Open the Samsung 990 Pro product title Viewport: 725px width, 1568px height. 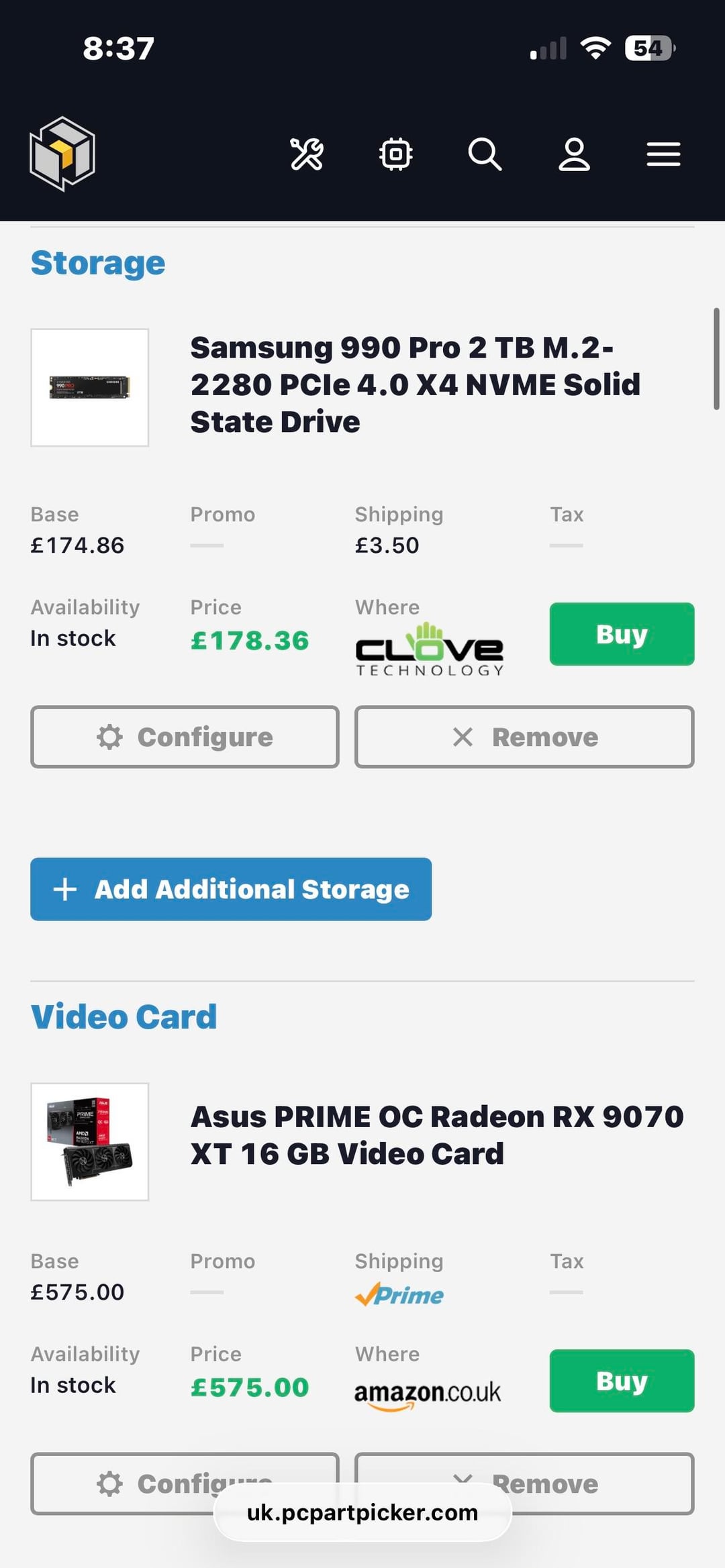point(415,384)
